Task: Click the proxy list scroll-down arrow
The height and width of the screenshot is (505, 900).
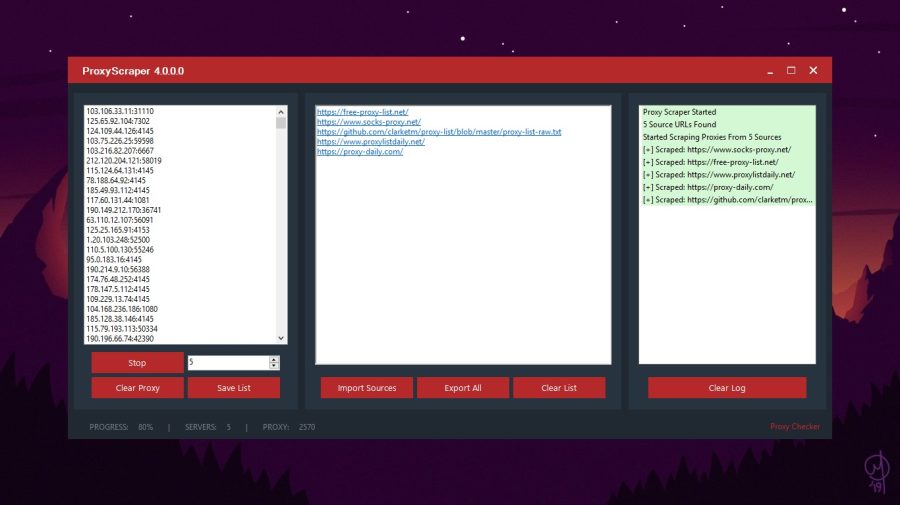Action: click(281, 339)
